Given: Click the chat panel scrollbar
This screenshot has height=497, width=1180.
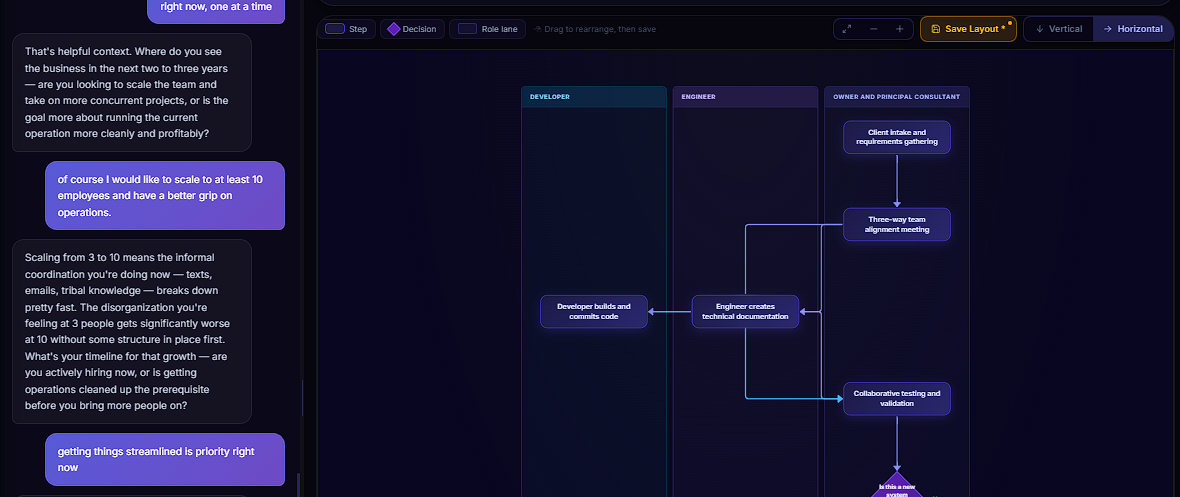Looking at the screenshot, I should click(x=301, y=483).
